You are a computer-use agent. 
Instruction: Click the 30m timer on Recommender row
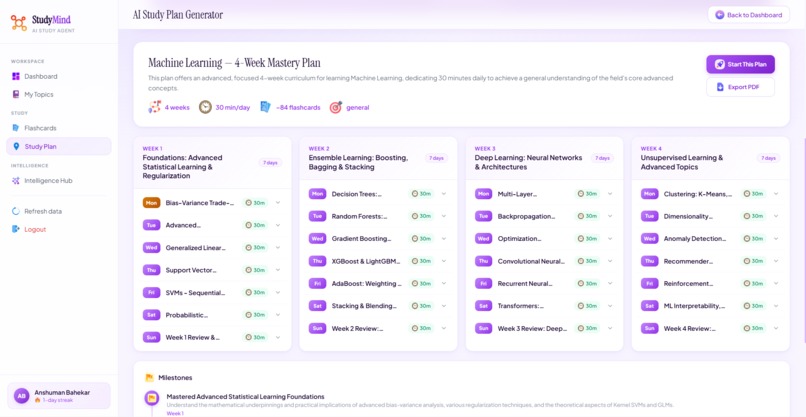(753, 261)
